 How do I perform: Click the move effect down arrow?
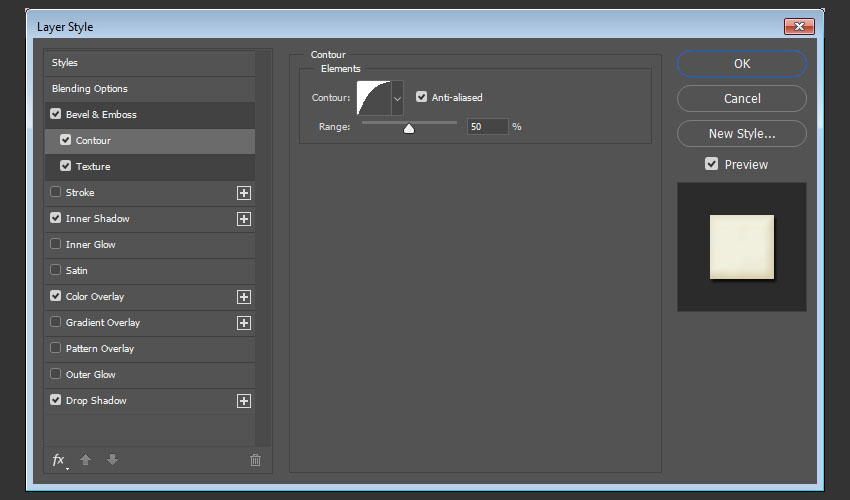[x=112, y=460]
